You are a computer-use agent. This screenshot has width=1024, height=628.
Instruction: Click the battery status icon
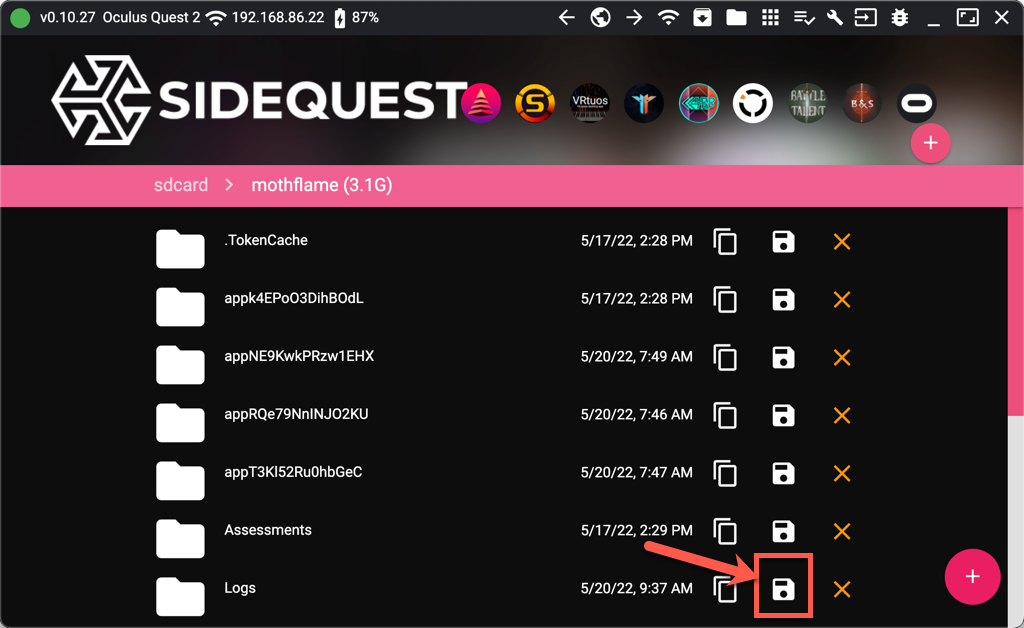(340, 18)
